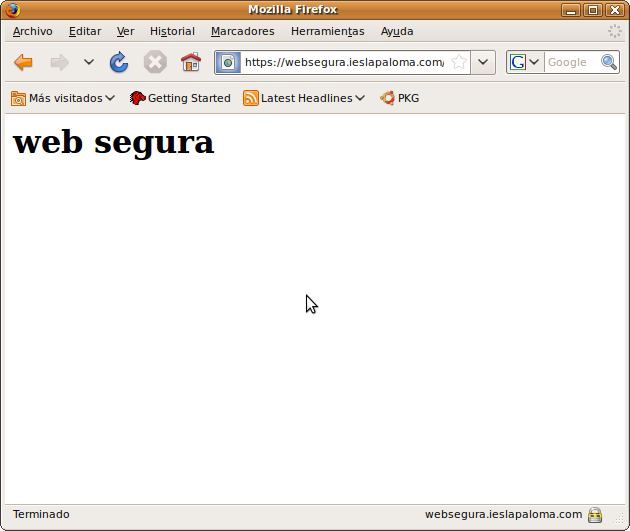This screenshot has width=630, height=531.
Task: Expand the address bar URL dropdown
Action: tap(484, 62)
